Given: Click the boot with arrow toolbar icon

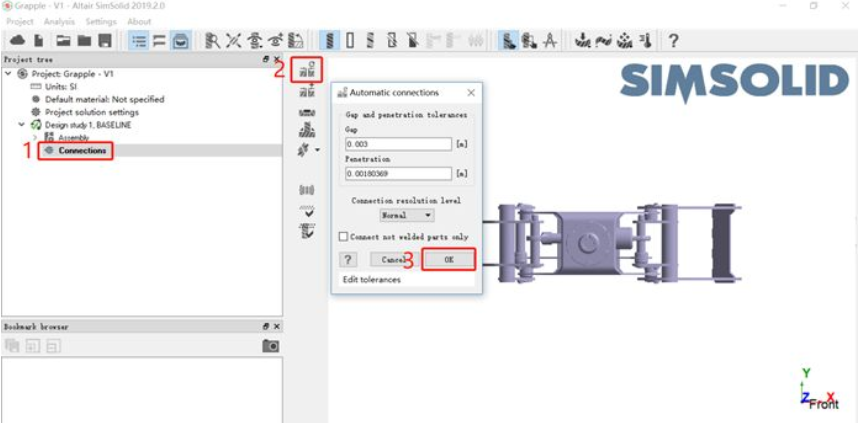Looking at the screenshot, I should pyautogui.click(x=529, y=40).
